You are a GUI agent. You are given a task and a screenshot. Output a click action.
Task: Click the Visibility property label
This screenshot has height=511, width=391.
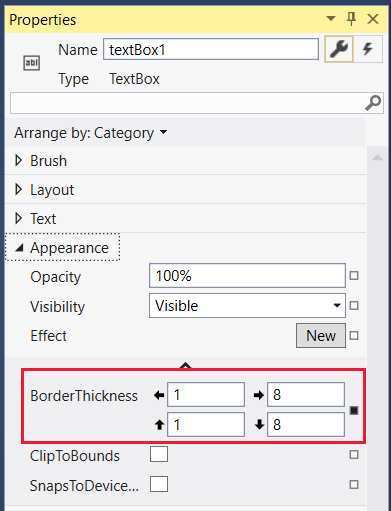pos(57,306)
